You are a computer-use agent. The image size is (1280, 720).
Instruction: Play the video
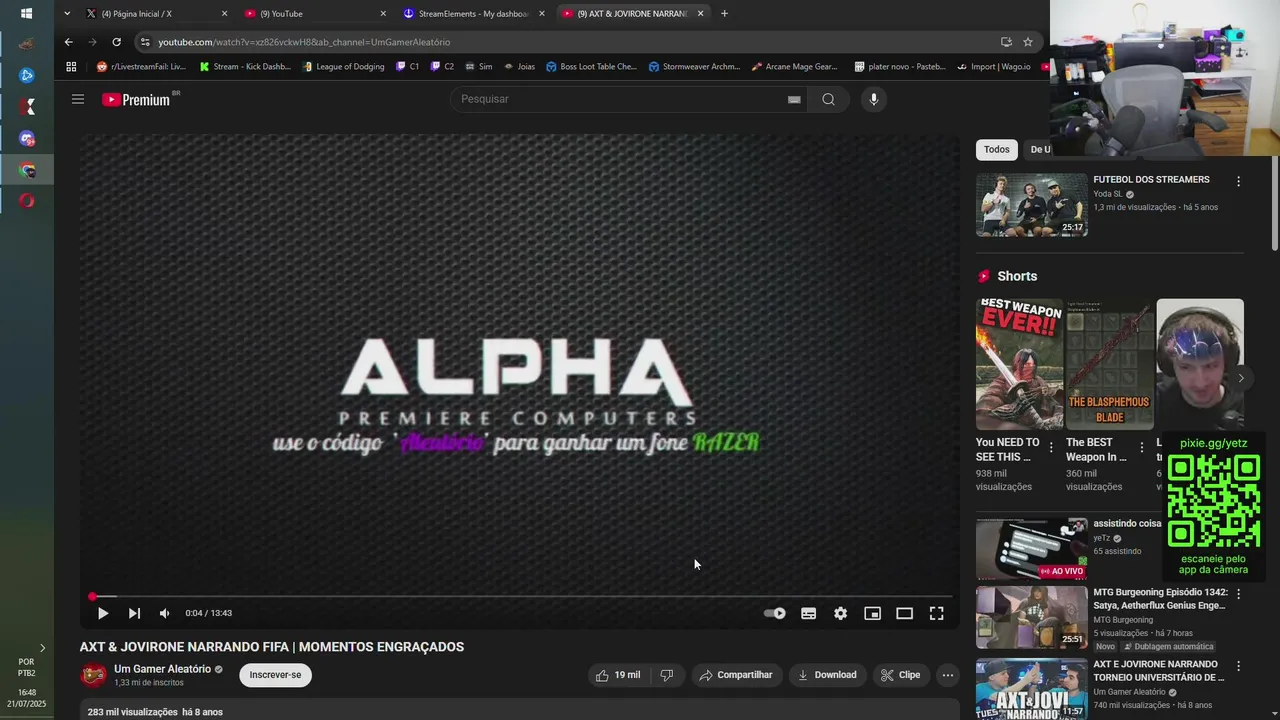pos(102,613)
